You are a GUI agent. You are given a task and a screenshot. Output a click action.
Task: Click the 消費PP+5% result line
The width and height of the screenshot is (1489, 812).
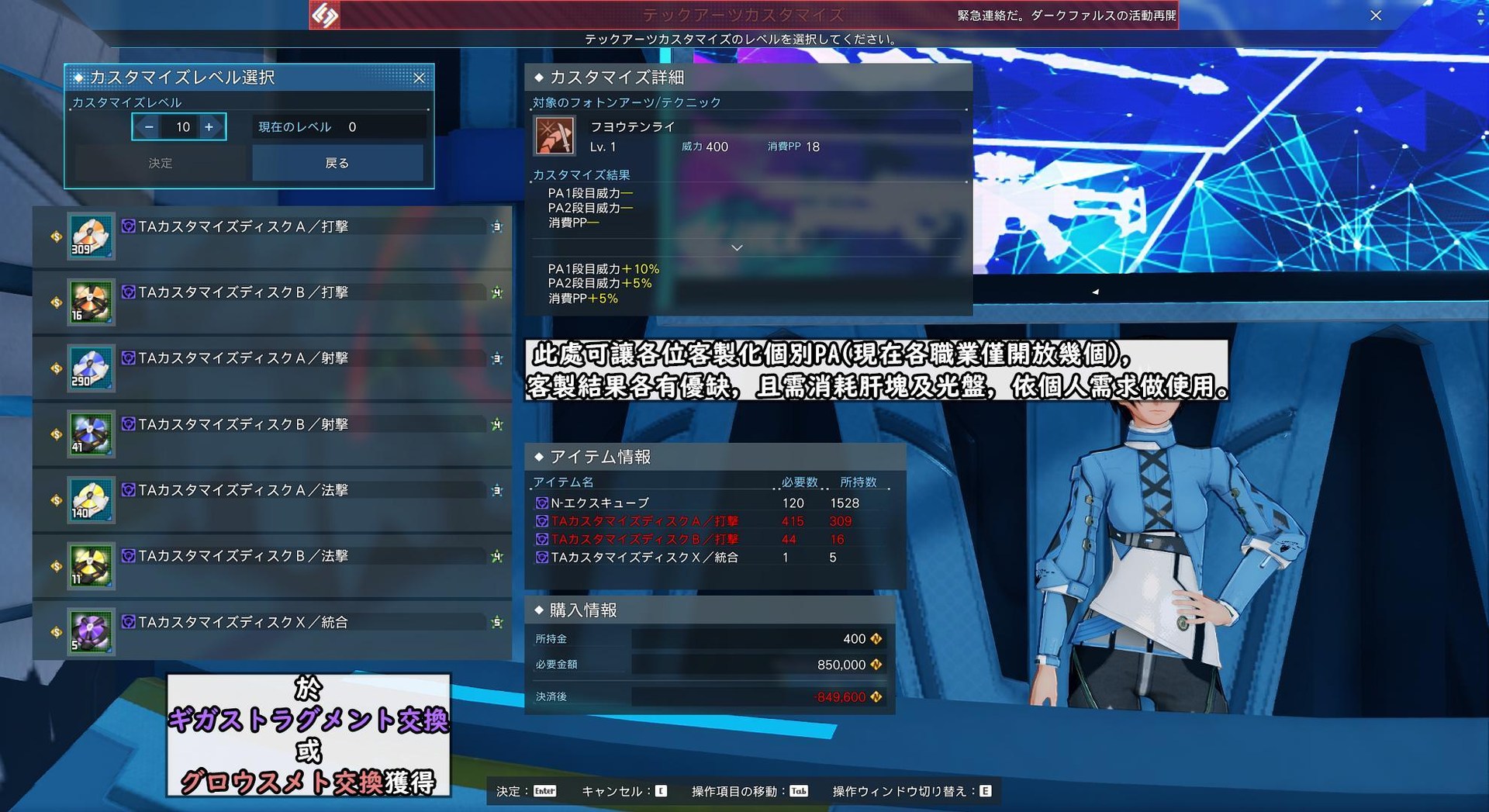[583, 299]
